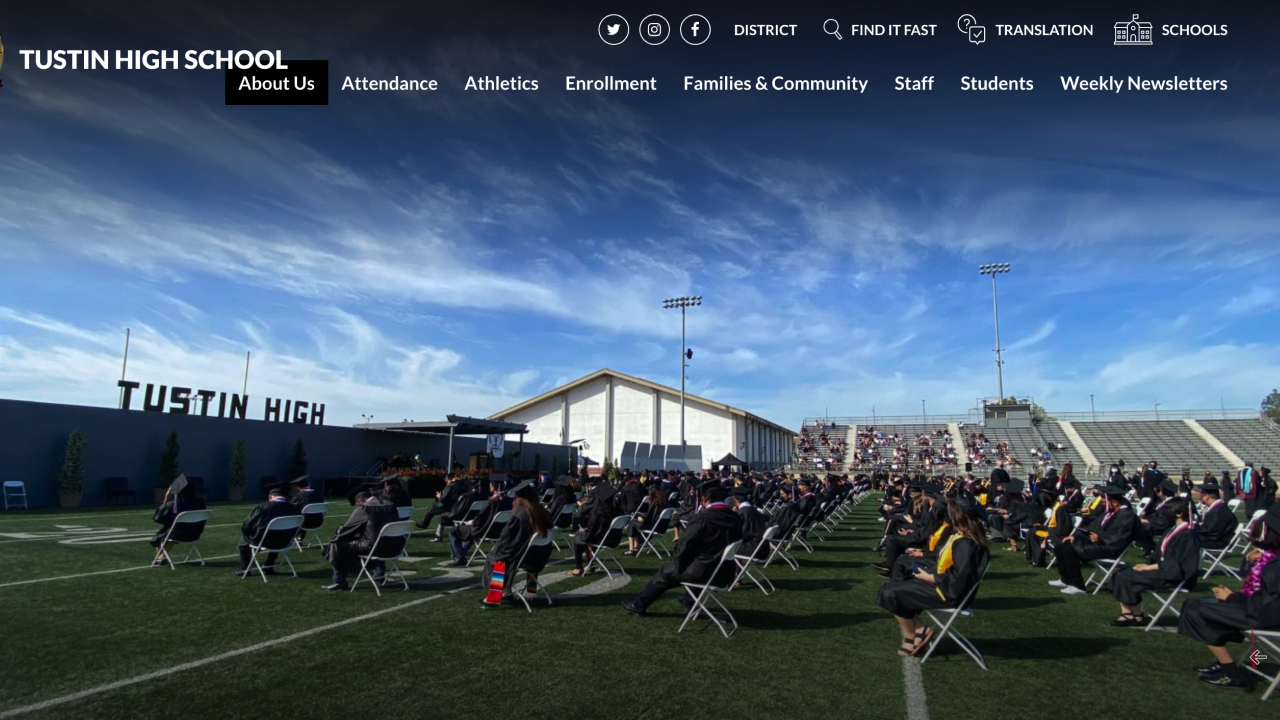Expand the Attendance menu
Image resolution: width=1280 pixels, height=720 pixels.
[389, 83]
